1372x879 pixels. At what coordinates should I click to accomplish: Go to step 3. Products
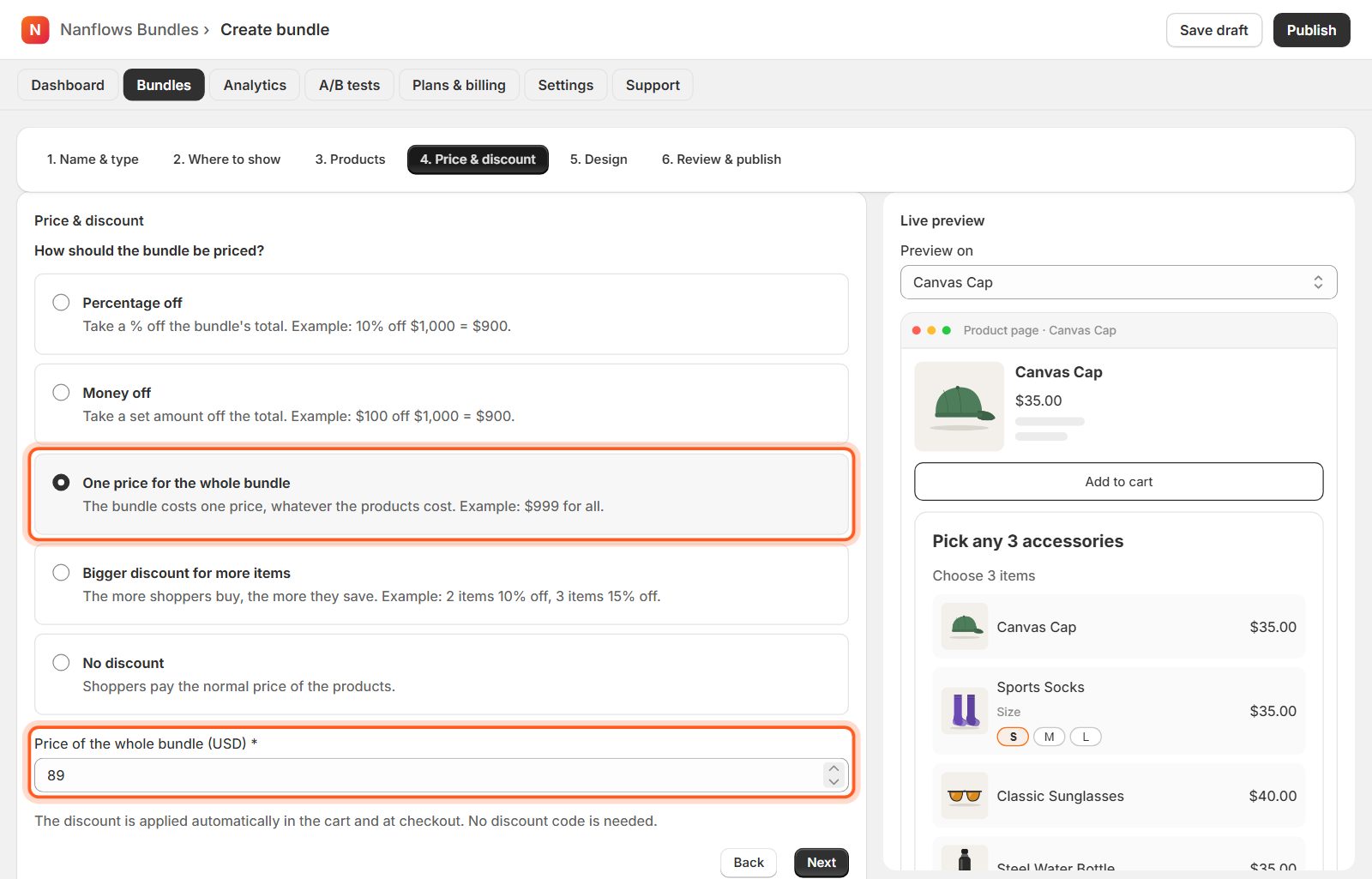(350, 160)
